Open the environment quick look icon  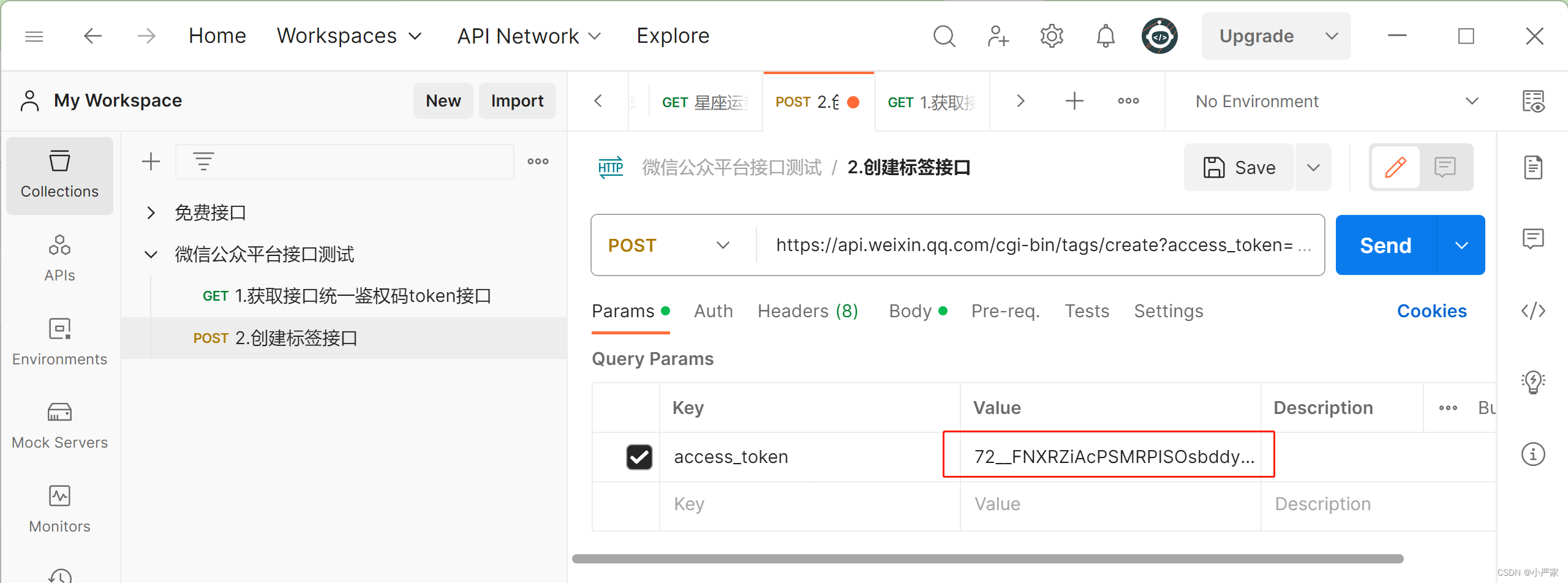pos(1533,101)
